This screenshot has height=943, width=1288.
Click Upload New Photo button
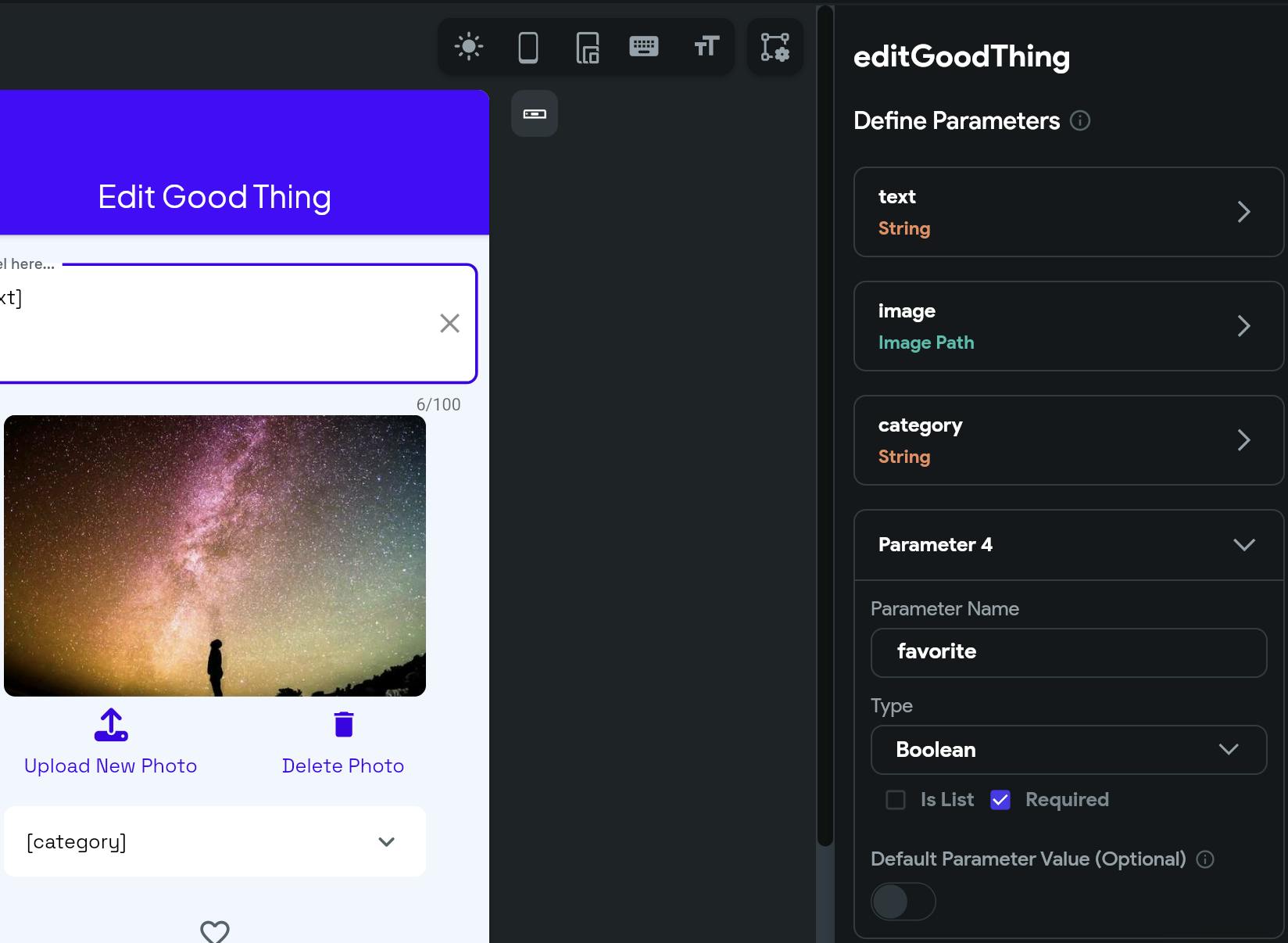(x=111, y=766)
